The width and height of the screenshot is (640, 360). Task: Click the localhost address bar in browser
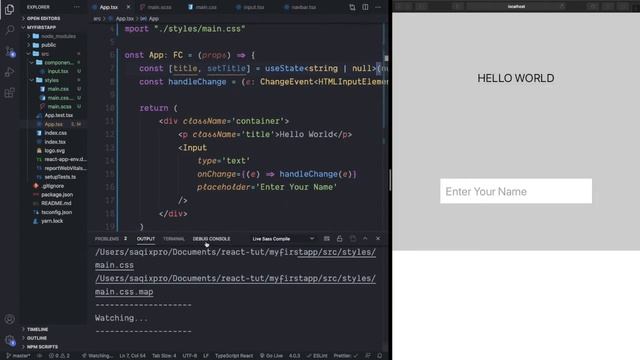click(x=516, y=7)
